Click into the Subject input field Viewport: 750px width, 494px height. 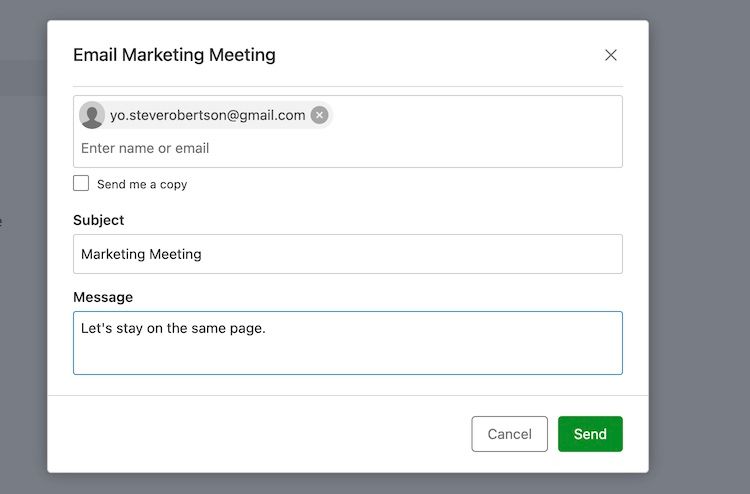pyautogui.click(x=348, y=254)
